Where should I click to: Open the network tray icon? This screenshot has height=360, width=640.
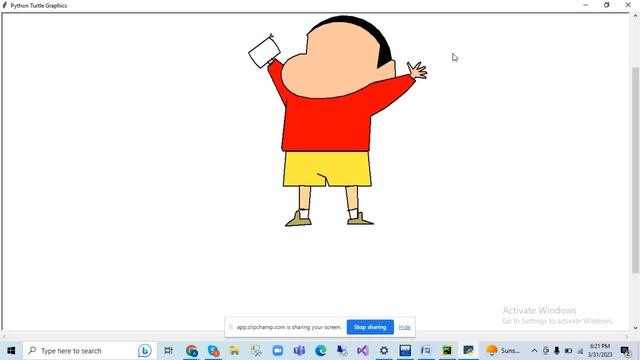[x=580, y=351]
